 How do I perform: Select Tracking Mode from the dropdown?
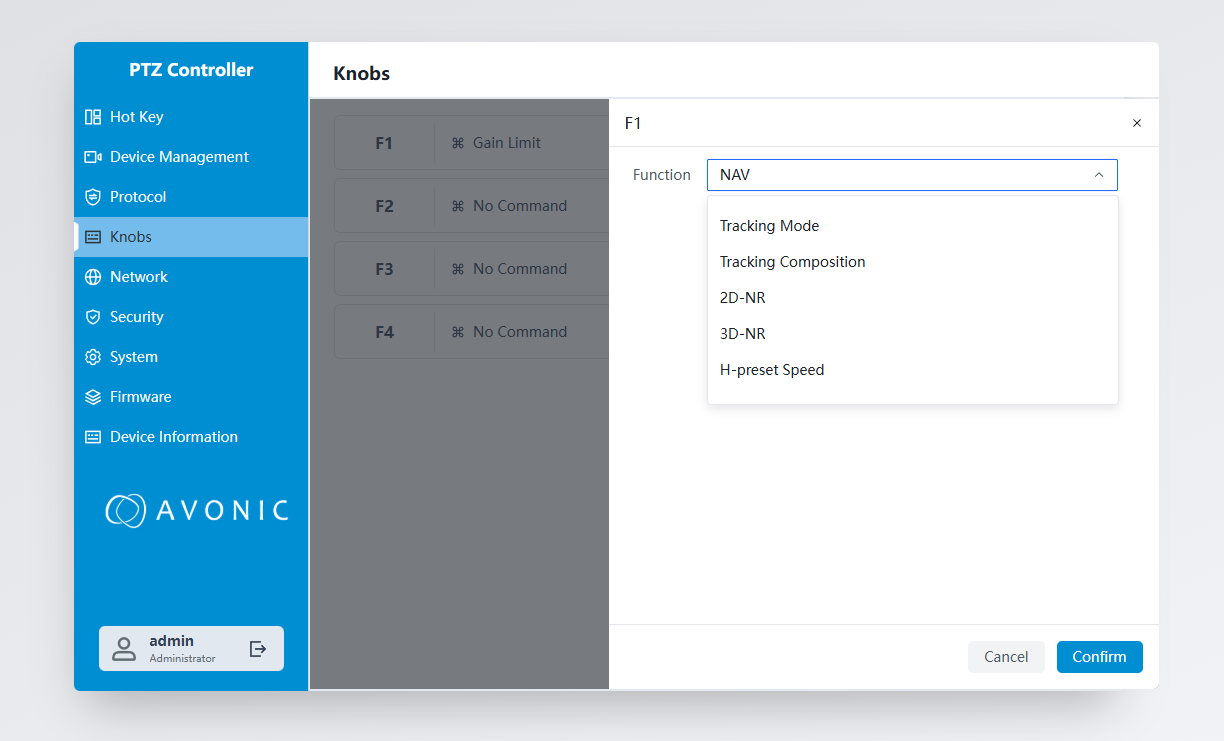[x=912, y=226]
